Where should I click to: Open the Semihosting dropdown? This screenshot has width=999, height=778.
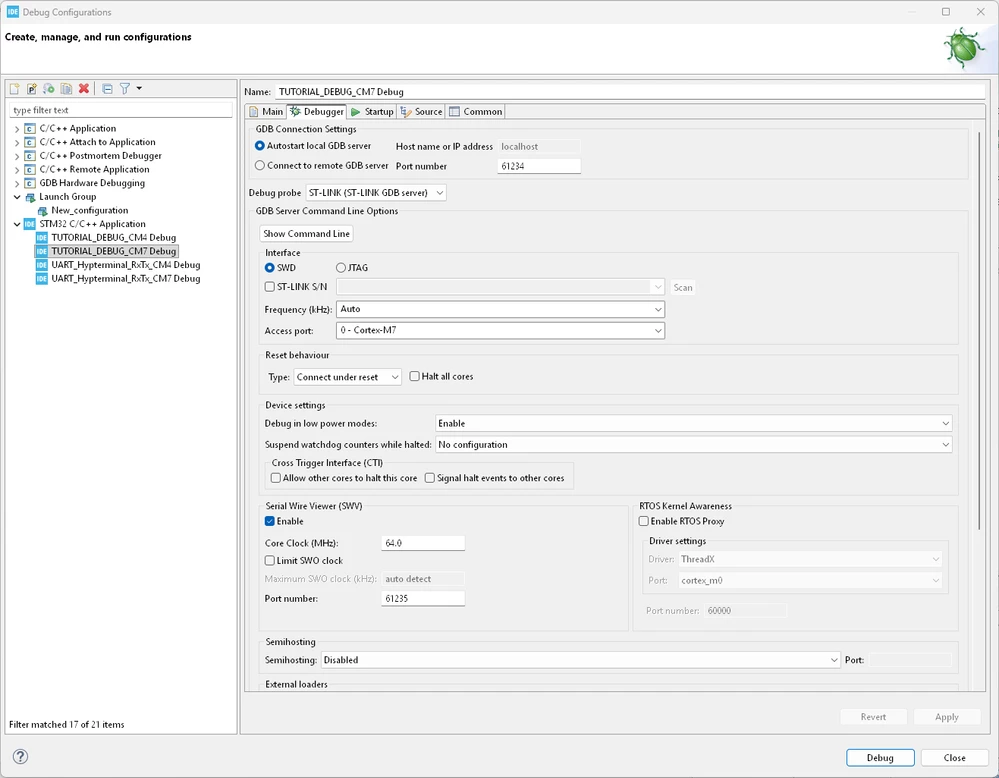pyautogui.click(x=580, y=660)
